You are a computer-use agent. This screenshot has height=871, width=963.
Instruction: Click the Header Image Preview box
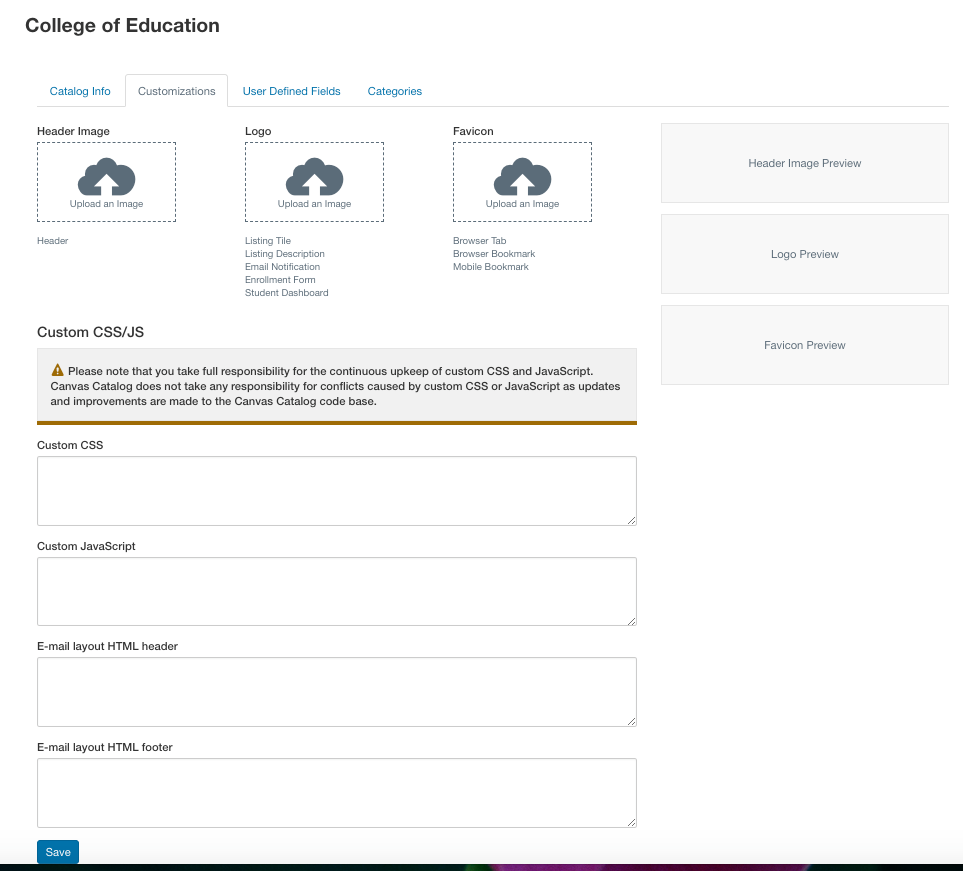pyautogui.click(x=804, y=163)
